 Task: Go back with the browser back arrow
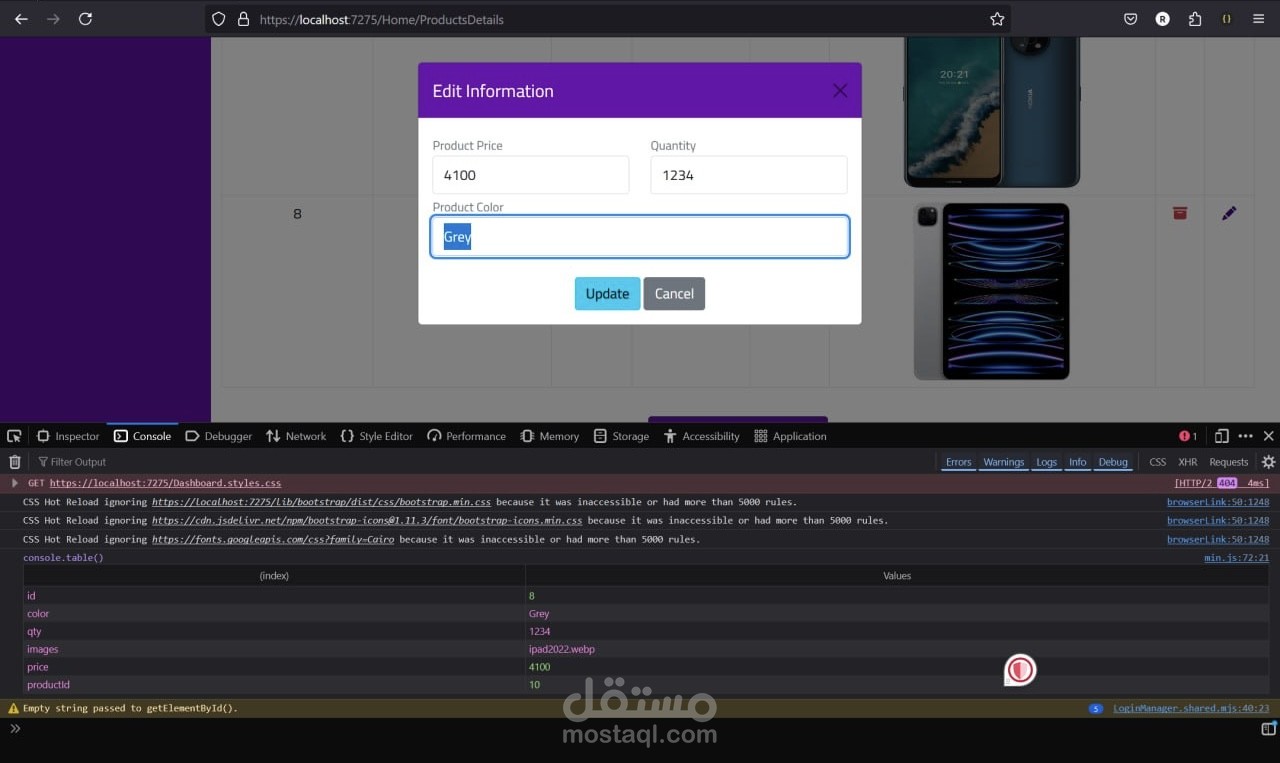[x=21, y=19]
